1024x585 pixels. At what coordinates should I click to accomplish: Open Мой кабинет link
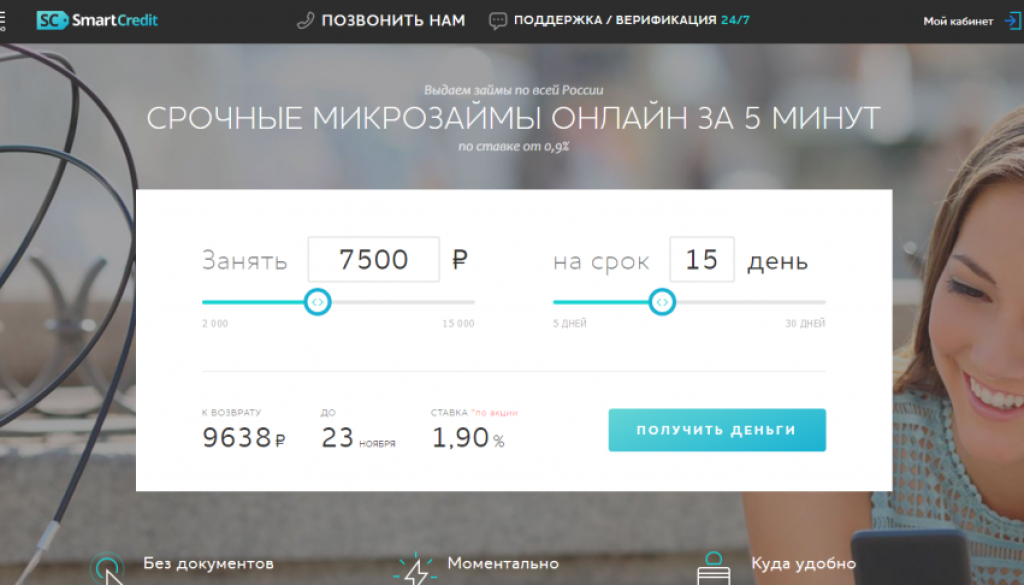tap(958, 21)
